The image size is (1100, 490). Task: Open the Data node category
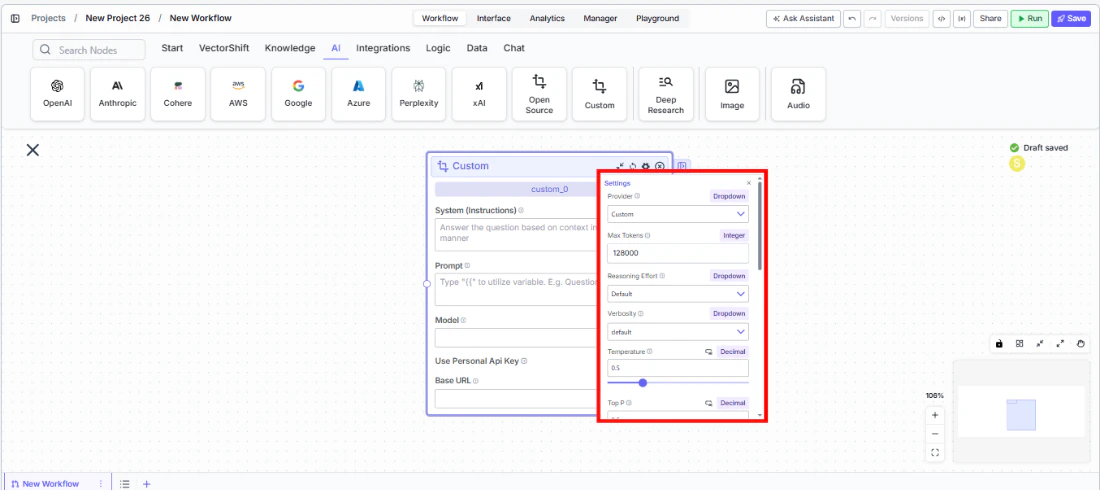[477, 48]
